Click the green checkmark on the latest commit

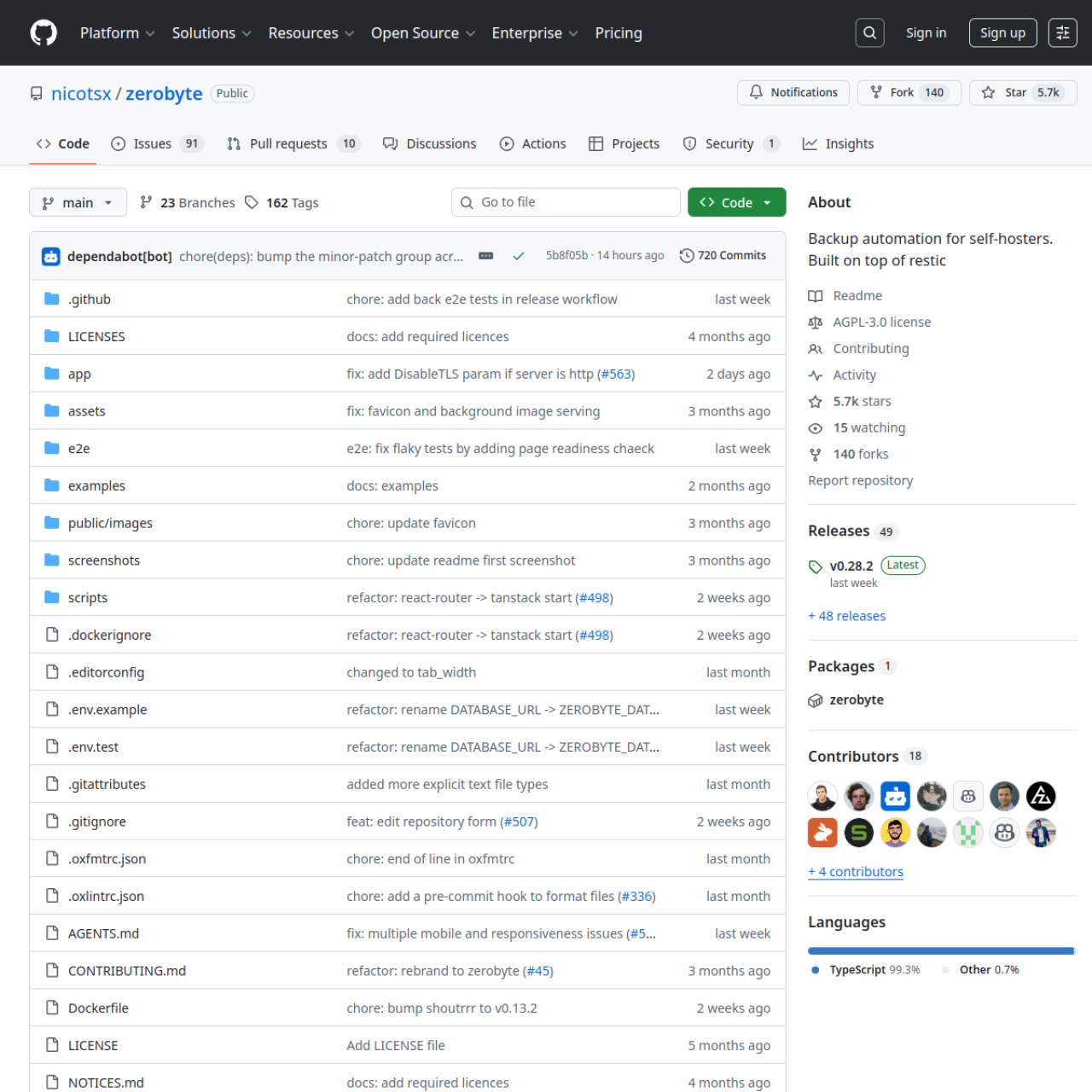tap(518, 255)
